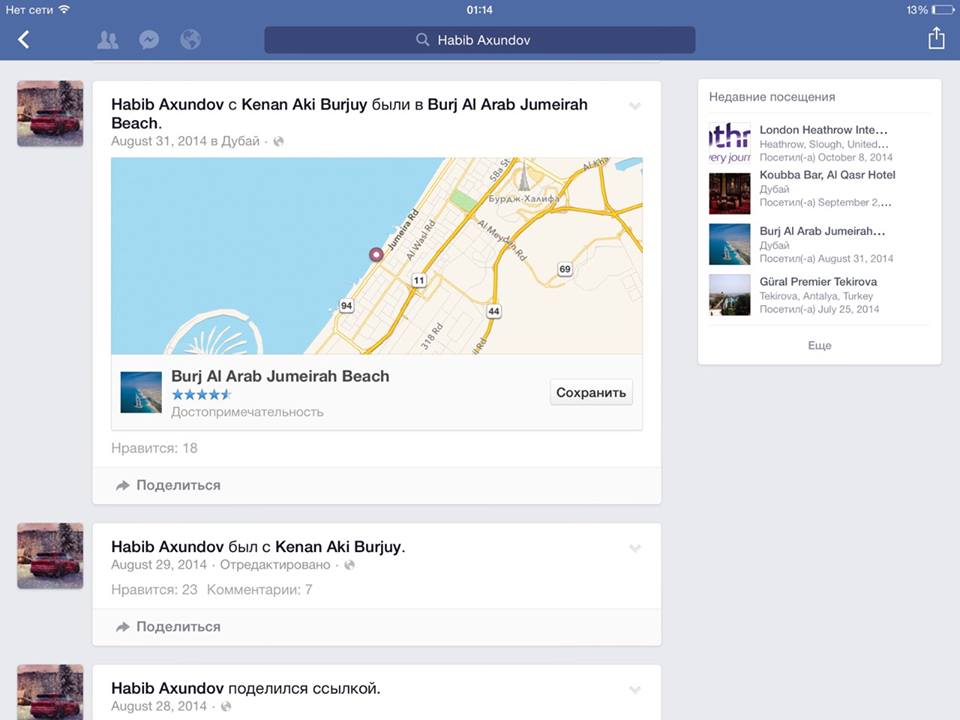Open London Heathrow recent visit entry
Screen dimensions: 960x720
pos(819,143)
